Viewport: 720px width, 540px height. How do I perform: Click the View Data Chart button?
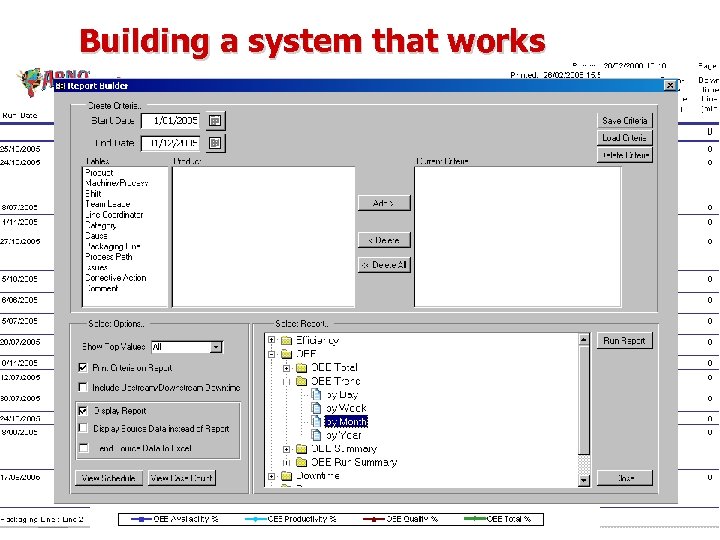[x=182, y=478]
